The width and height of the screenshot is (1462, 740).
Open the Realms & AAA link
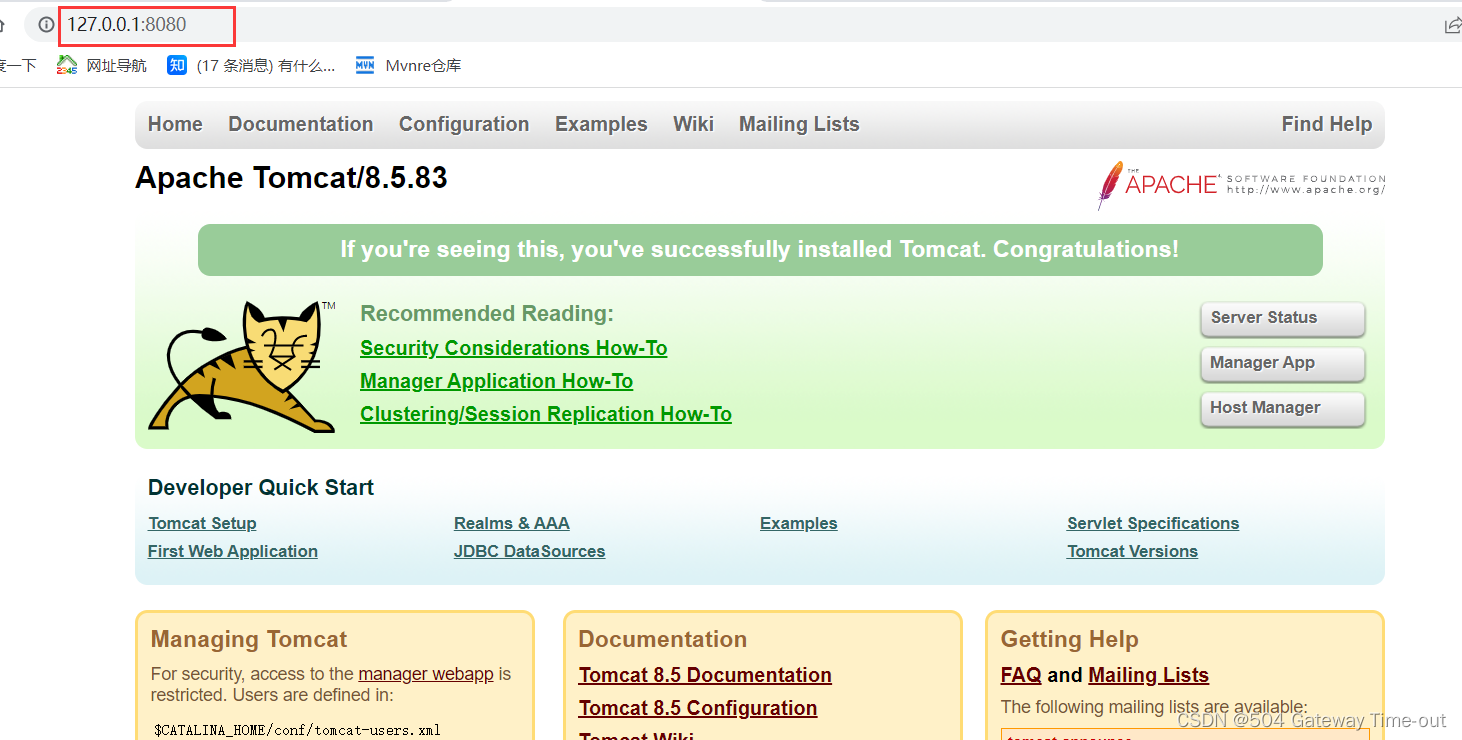point(512,523)
